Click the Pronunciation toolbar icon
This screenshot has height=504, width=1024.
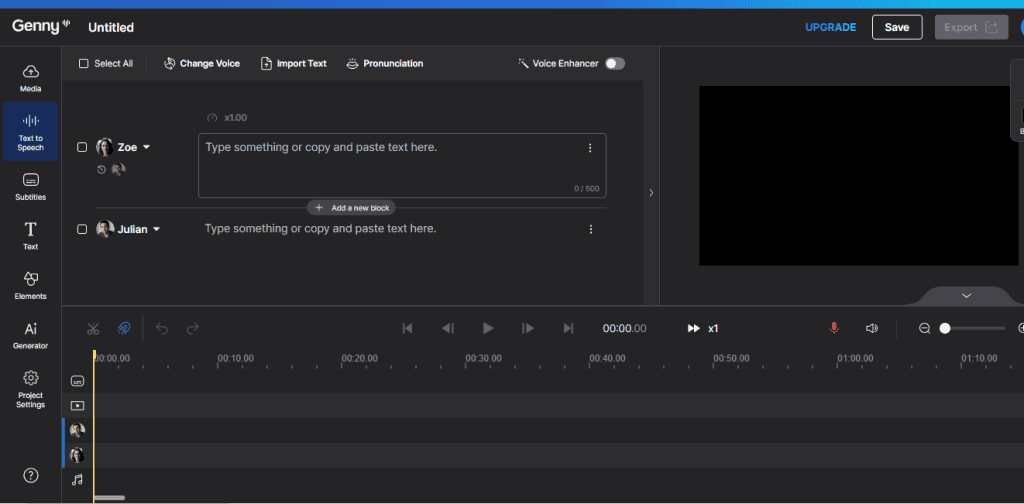(x=352, y=64)
